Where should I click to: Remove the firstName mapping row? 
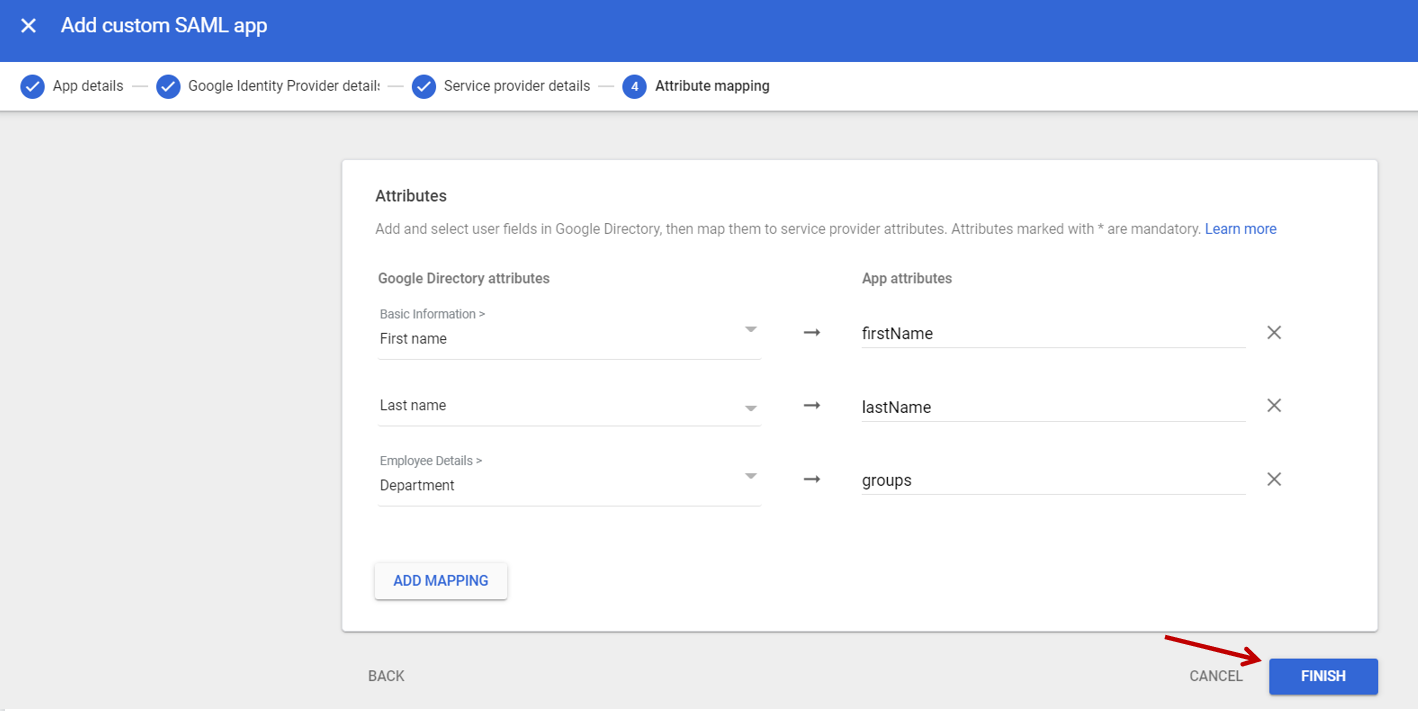click(x=1274, y=333)
